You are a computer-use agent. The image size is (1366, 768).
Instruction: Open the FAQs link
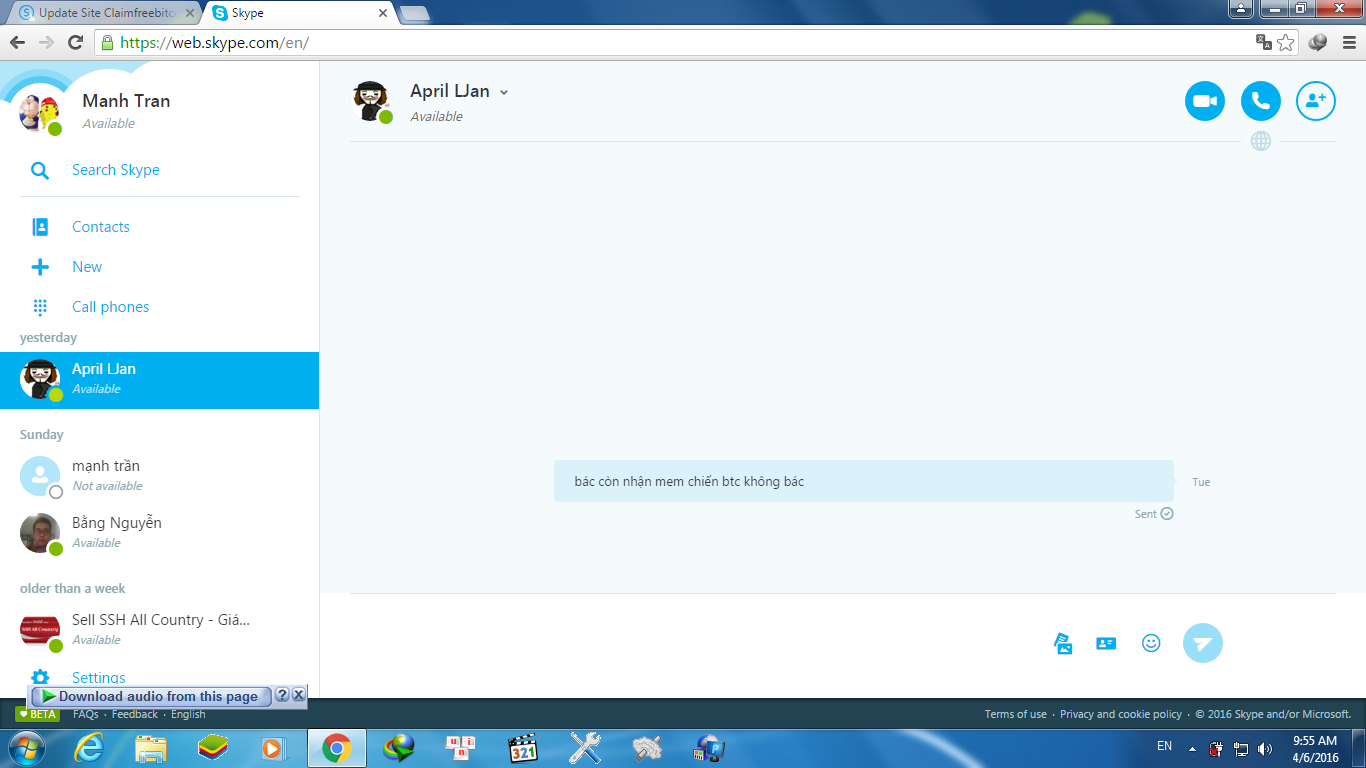click(86, 714)
